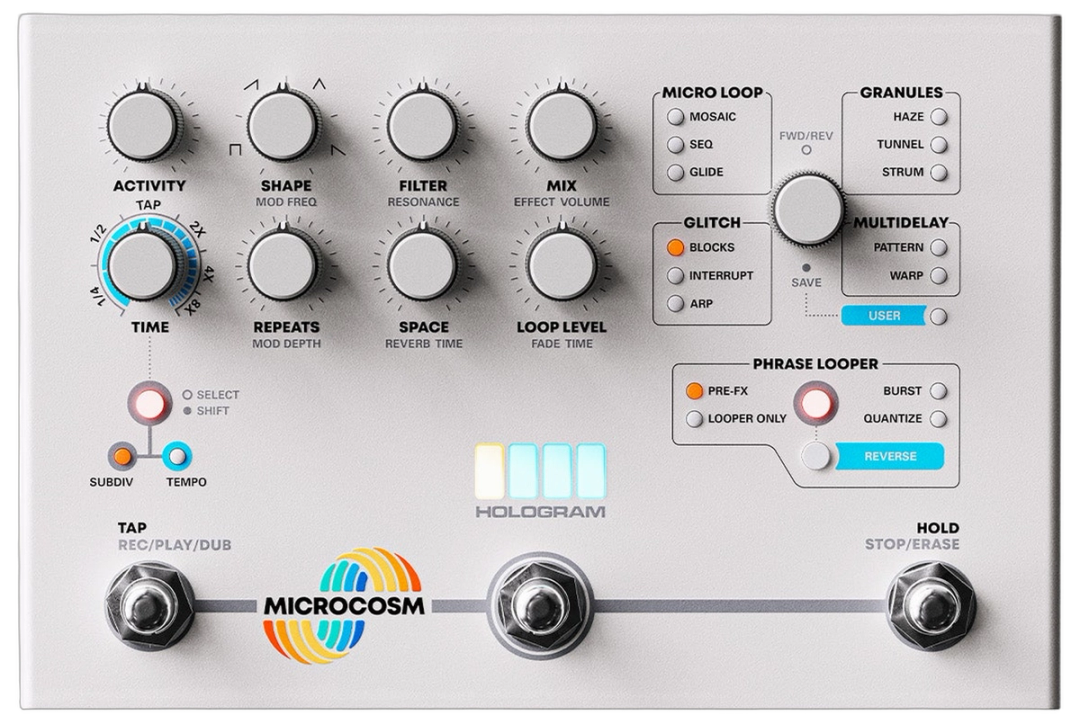The image size is (1080, 724).
Task: Toggle the QUANTIZE looper LED
Action: tap(938, 419)
